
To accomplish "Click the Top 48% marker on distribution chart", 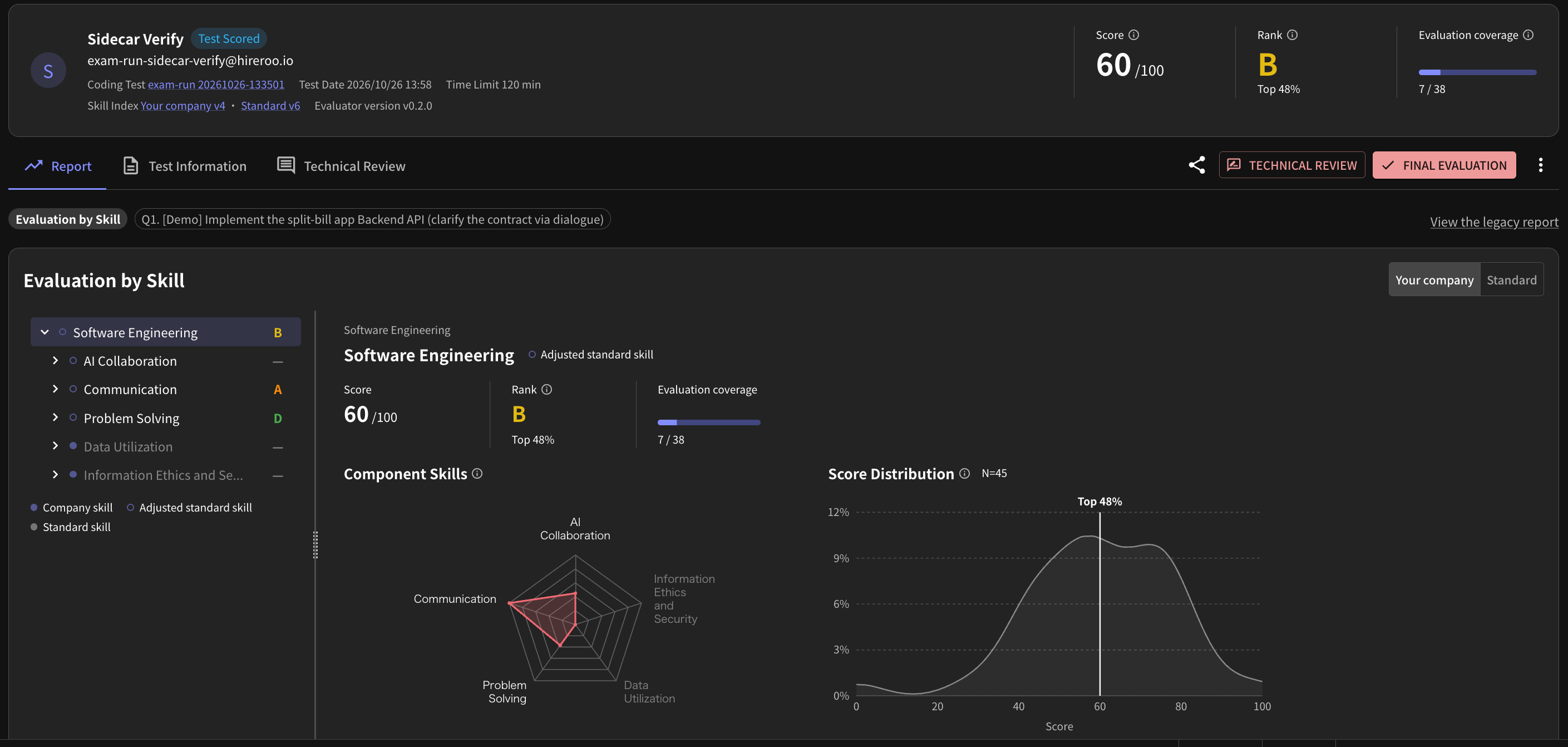I will tap(1099, 501).
